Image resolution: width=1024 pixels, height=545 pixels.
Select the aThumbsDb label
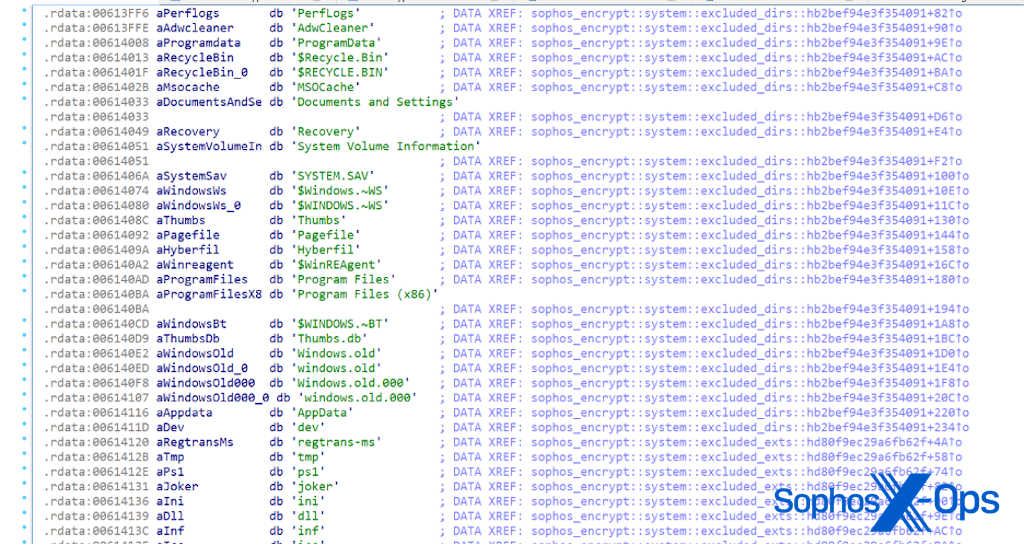[187, 339]
